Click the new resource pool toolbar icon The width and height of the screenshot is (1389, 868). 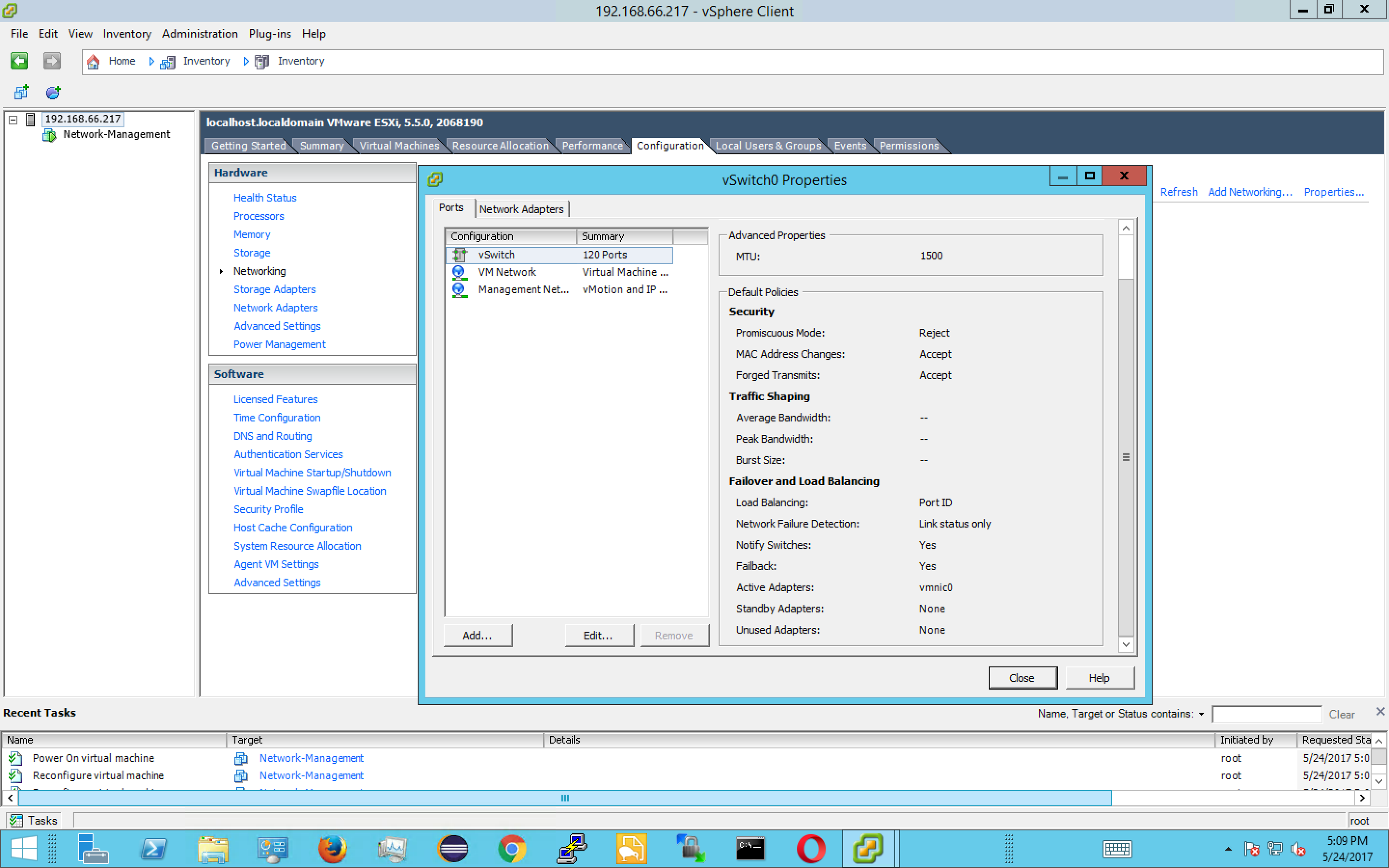coord(54,92)
